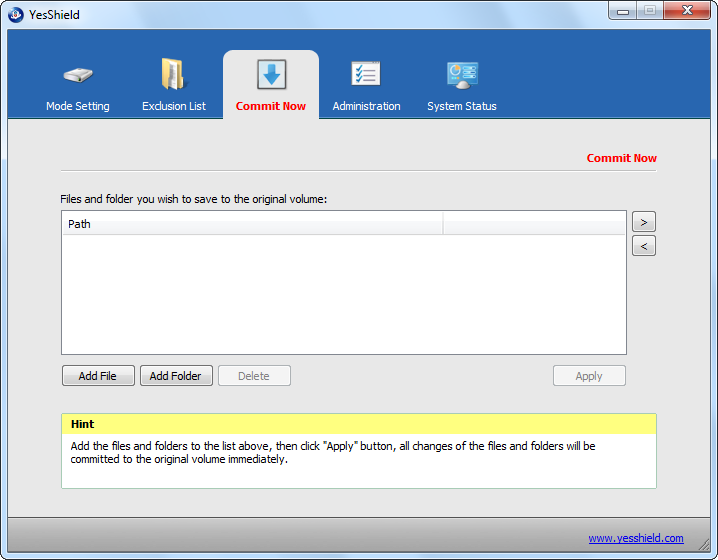Viewport: 718px width, 560px height.
Task: View the System Status tab label
Action: pyautogui.click(x=462, y=106)
